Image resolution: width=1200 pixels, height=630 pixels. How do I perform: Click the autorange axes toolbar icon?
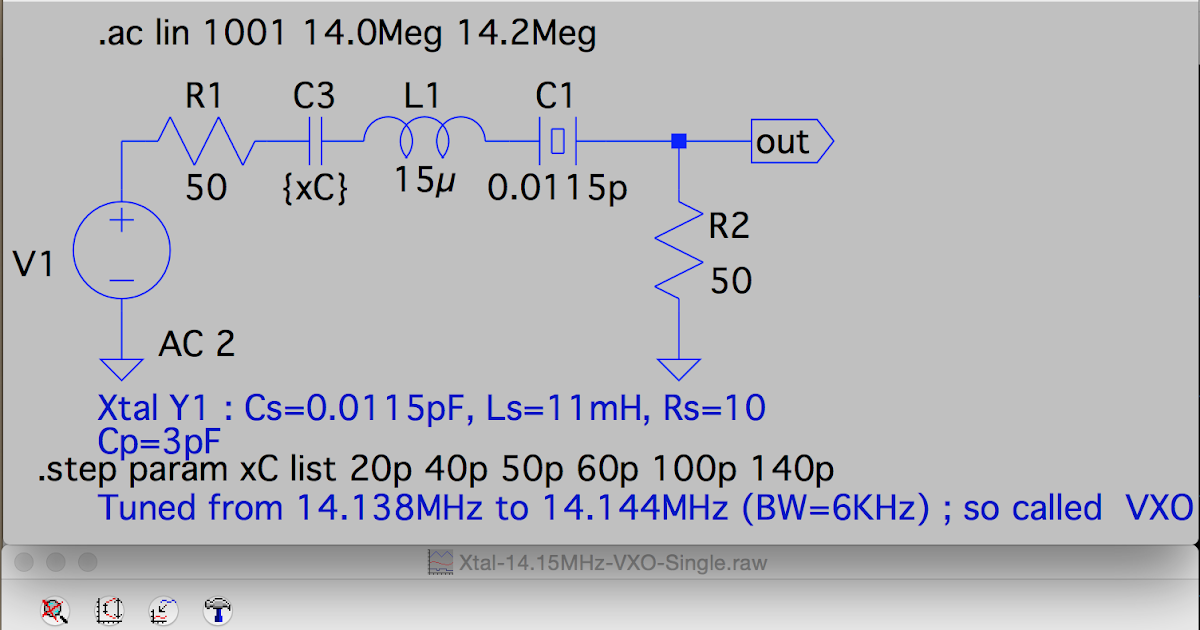click(110, 610)
